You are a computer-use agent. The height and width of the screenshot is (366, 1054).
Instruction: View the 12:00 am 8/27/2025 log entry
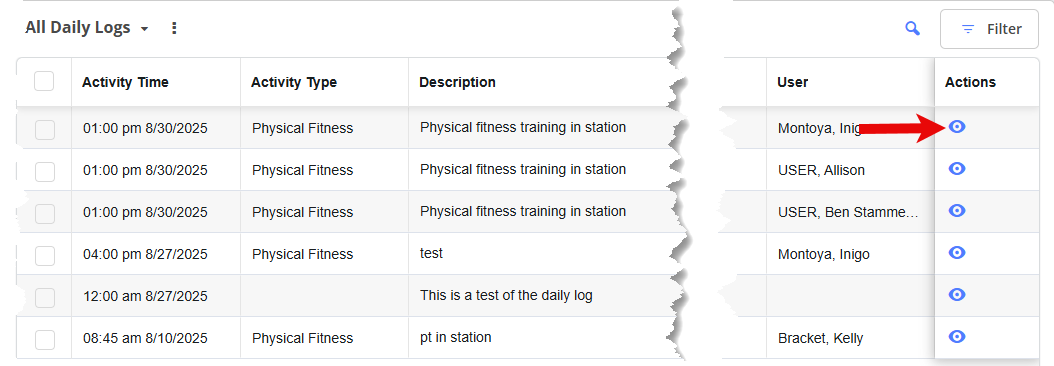[957, 294]
